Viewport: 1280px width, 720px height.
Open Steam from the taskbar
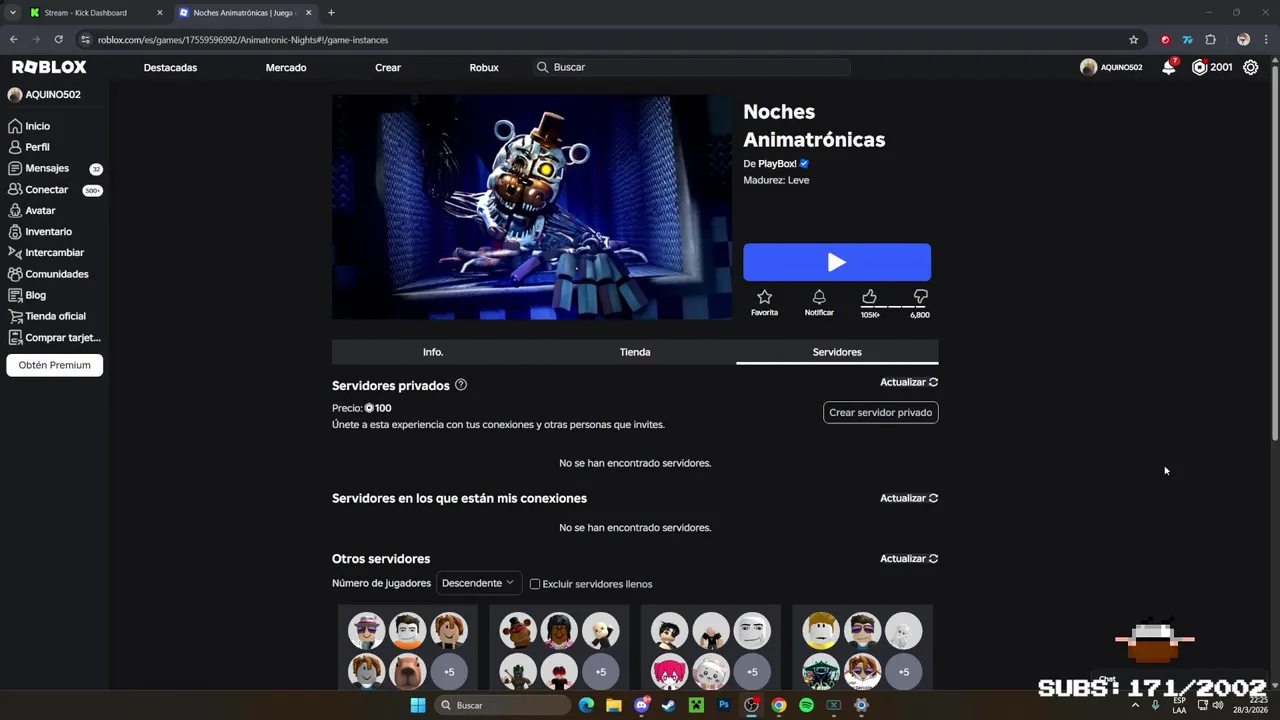[x=668, y=705]
